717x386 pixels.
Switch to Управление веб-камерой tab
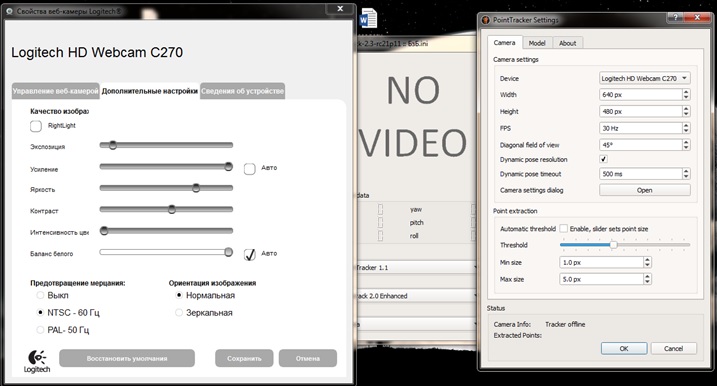(x=55, y=91)
